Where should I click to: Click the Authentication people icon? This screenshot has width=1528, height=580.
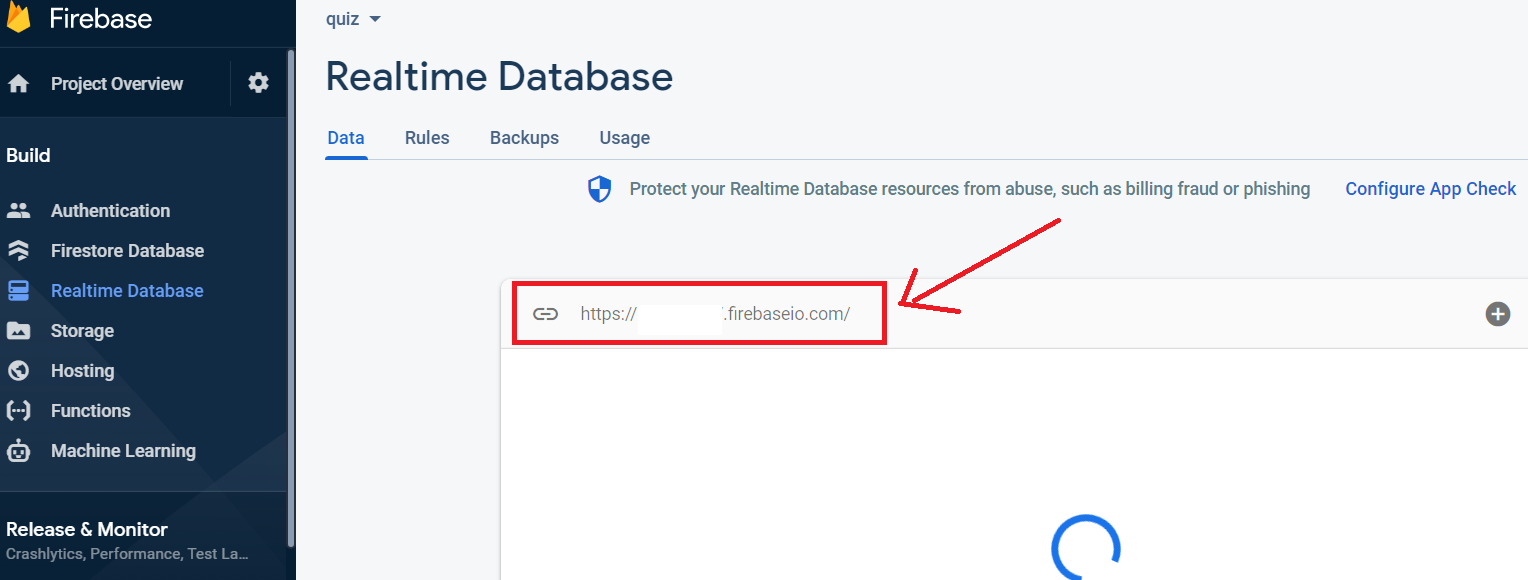coord(18,211)
